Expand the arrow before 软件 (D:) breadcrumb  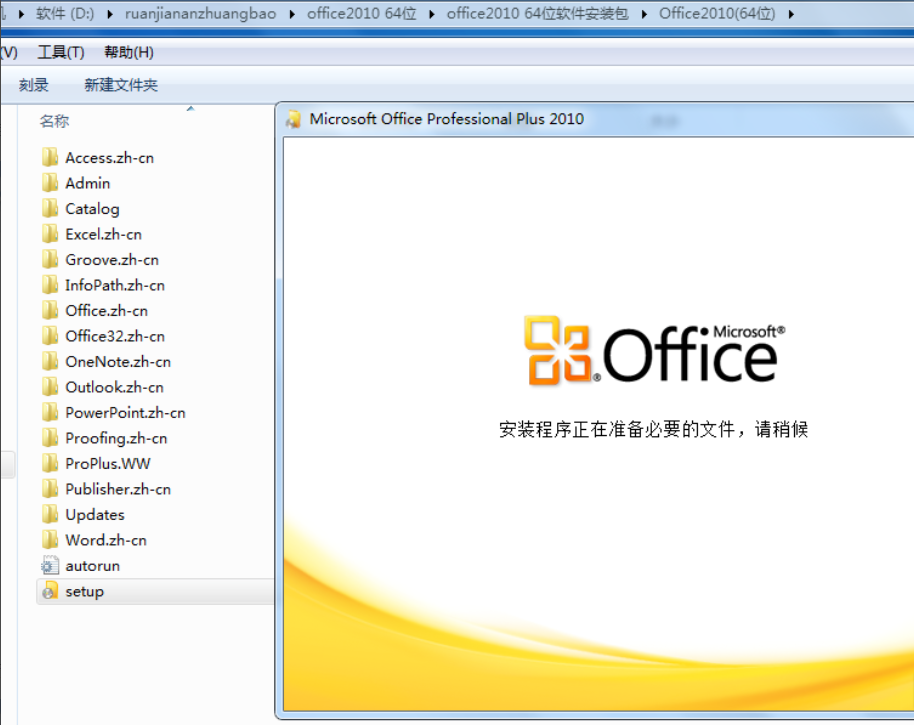pos(21,14)
